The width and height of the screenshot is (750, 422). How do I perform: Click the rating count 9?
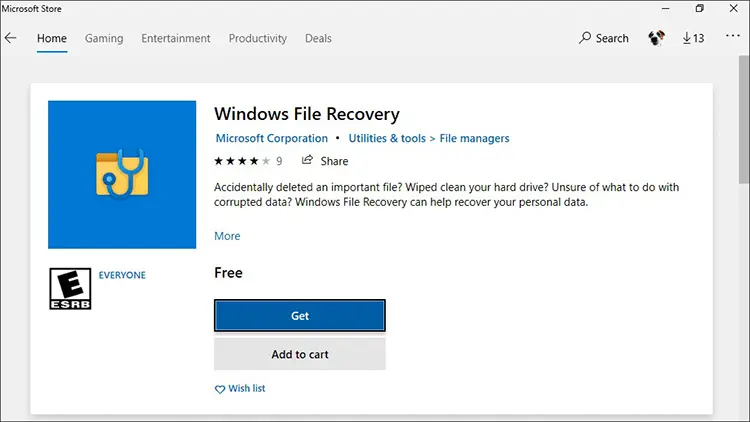point(279,161)
